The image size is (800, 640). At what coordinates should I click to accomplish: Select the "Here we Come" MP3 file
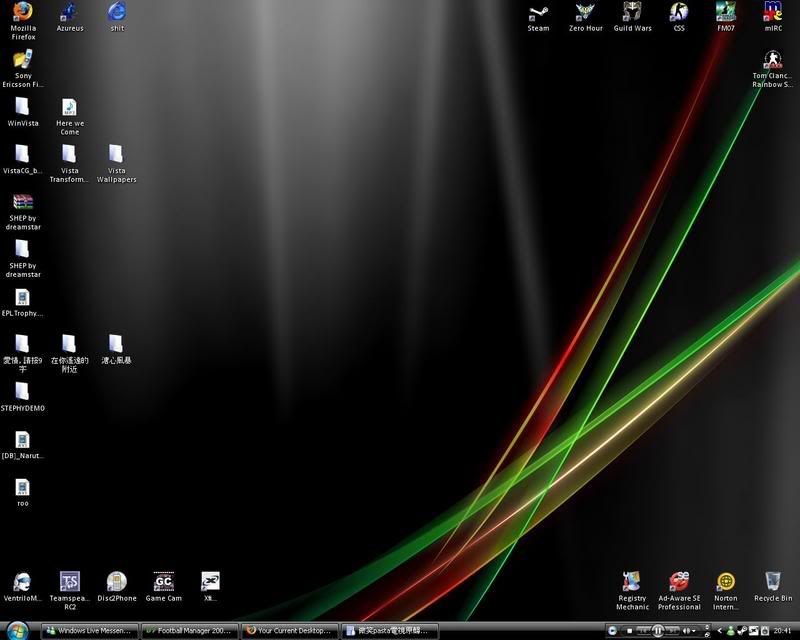pyautogui.click(x=70, y=116)
